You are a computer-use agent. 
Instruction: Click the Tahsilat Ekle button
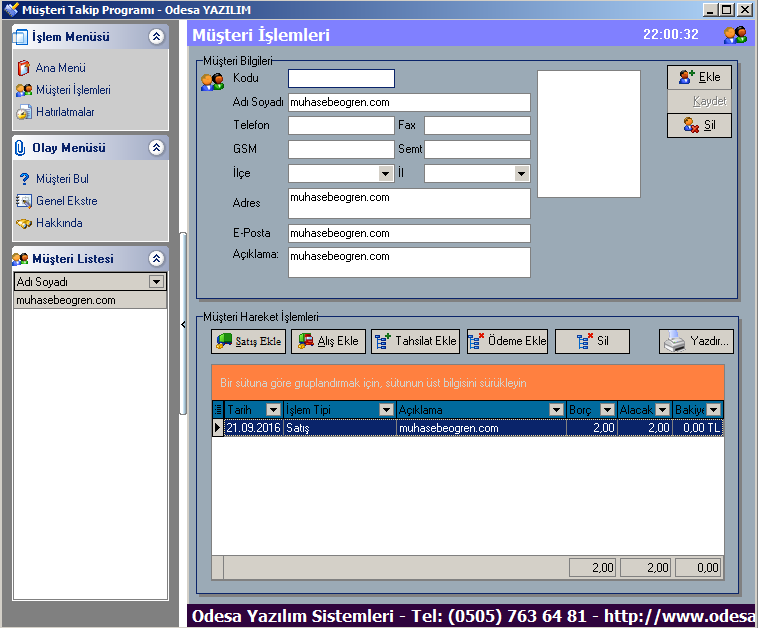(415, 341)
